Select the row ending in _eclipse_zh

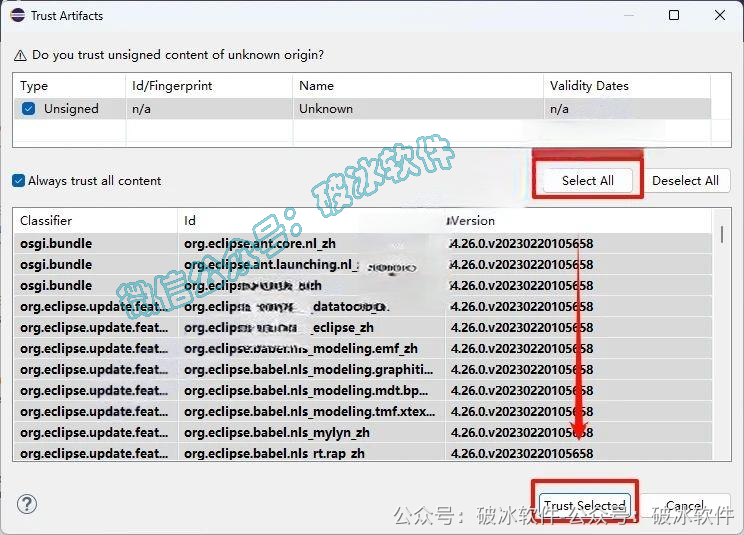pyautogui.click(x=363, y=328)
